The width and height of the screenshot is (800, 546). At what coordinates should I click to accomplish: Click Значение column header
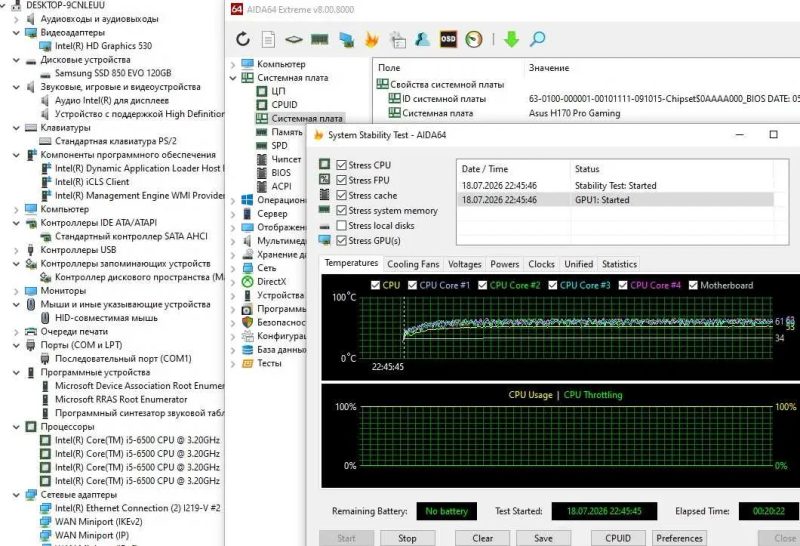[549, 67]
